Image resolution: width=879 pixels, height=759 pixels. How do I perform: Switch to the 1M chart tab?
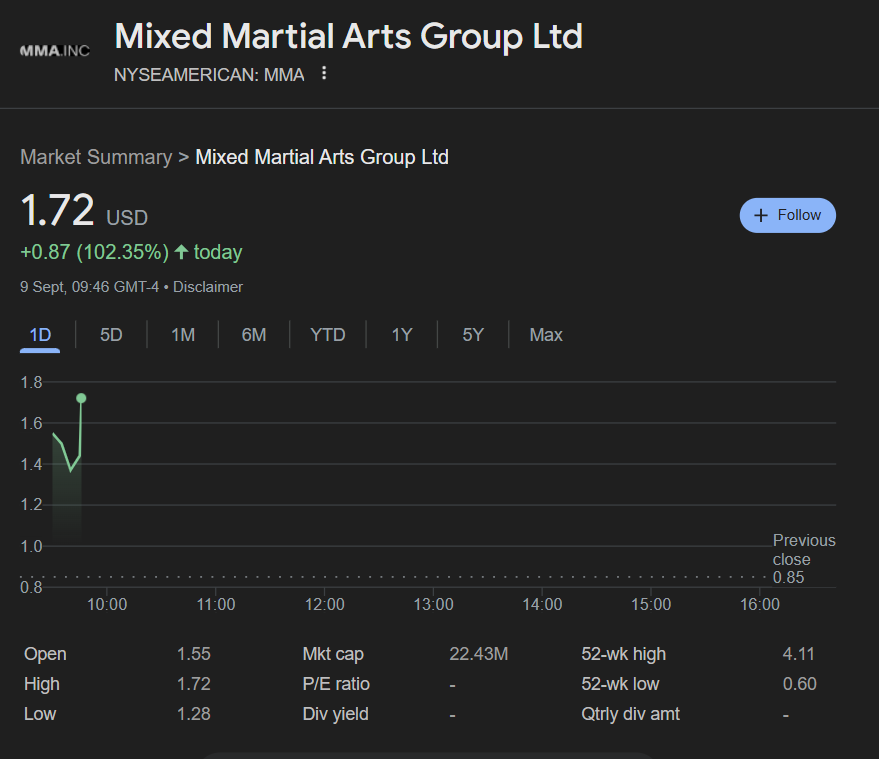(182, 335)
